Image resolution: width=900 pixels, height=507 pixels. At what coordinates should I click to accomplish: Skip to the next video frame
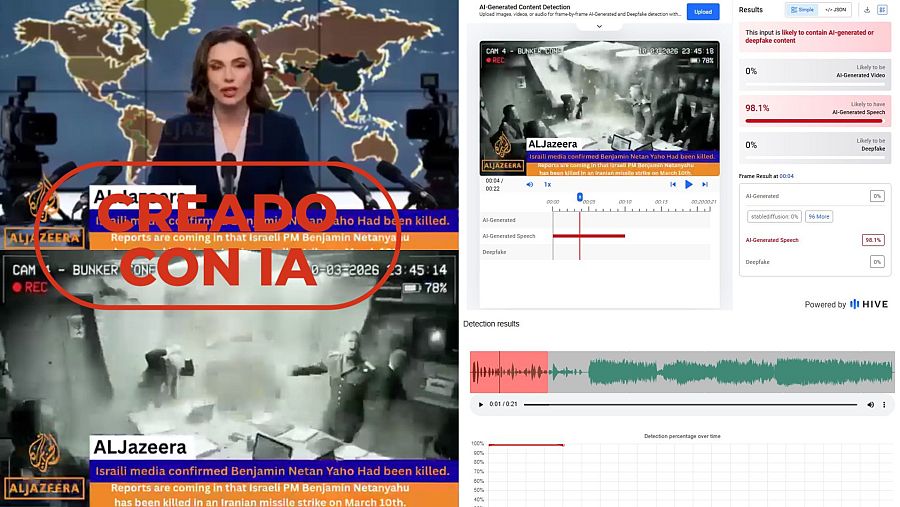[x=705, y=184]
